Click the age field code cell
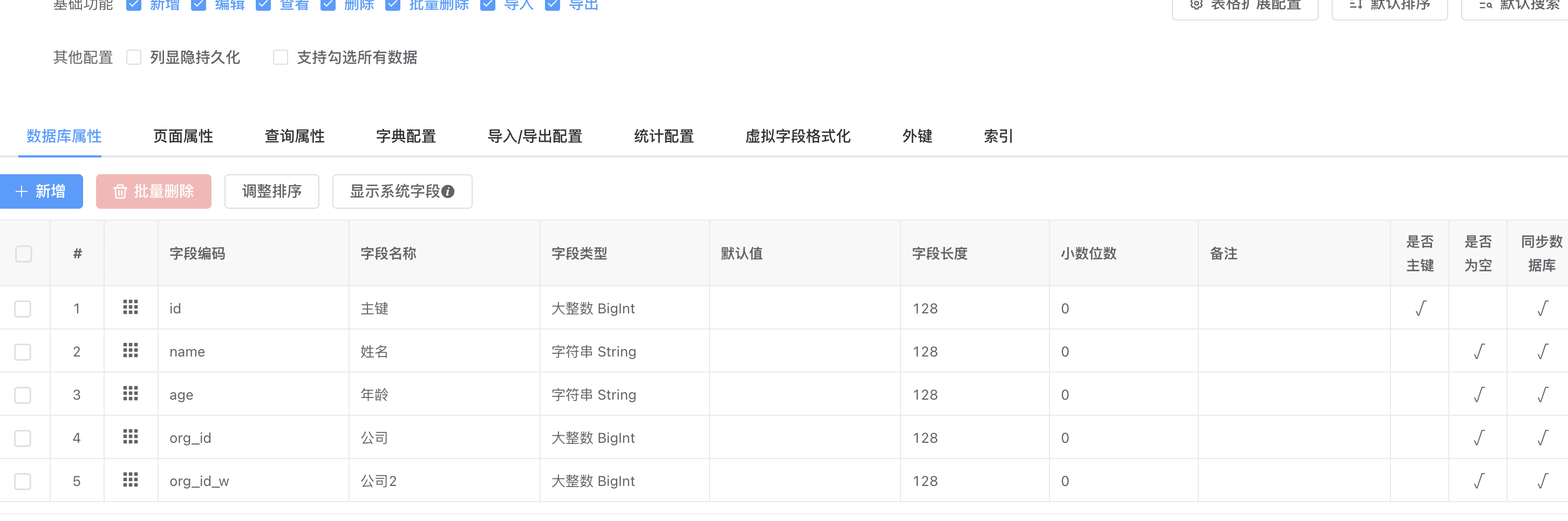Viewport: 1568px width, 521px height. point(181,395)
